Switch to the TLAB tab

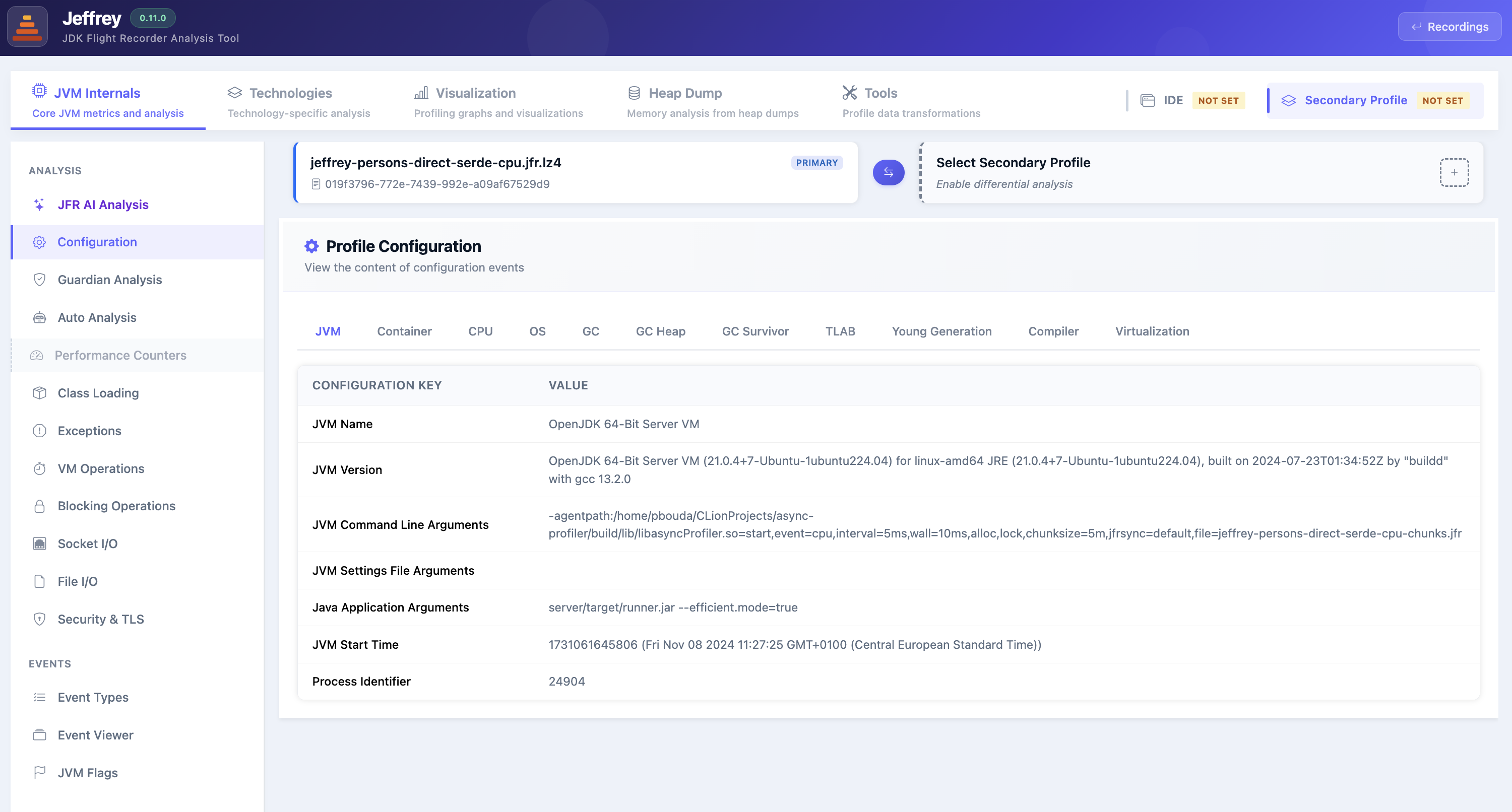840,331
